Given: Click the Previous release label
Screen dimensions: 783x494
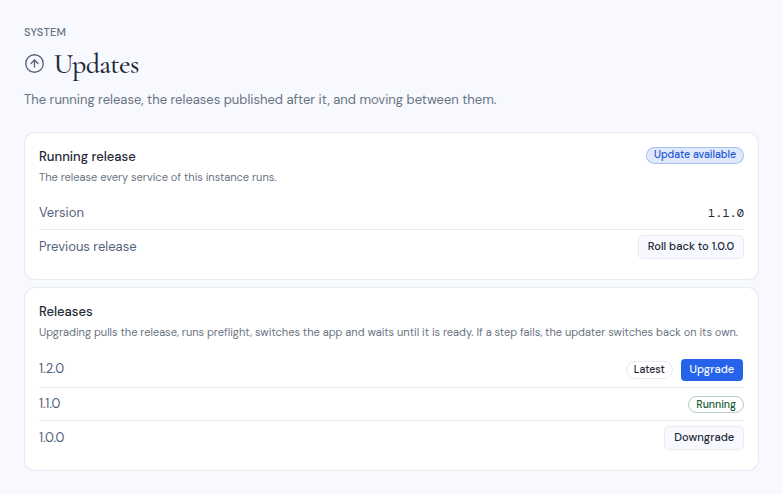Looking at the screenshot, I should [87, 247].
